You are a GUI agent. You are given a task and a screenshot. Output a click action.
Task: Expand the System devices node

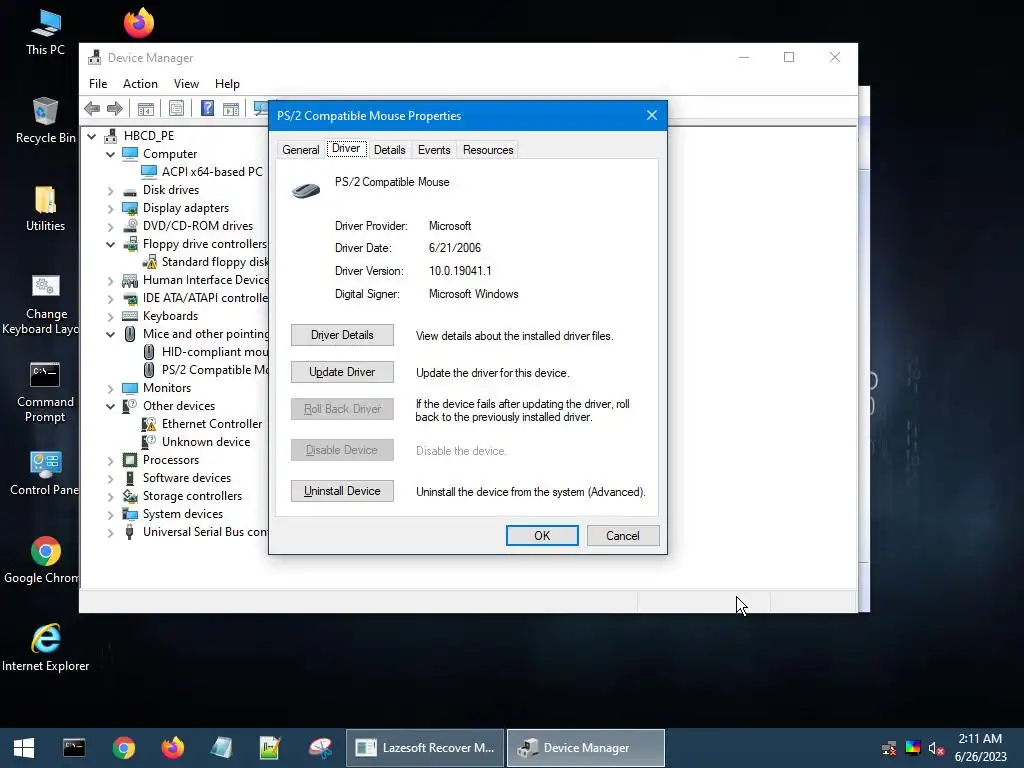pyautogui.click(x=110, y=515)
